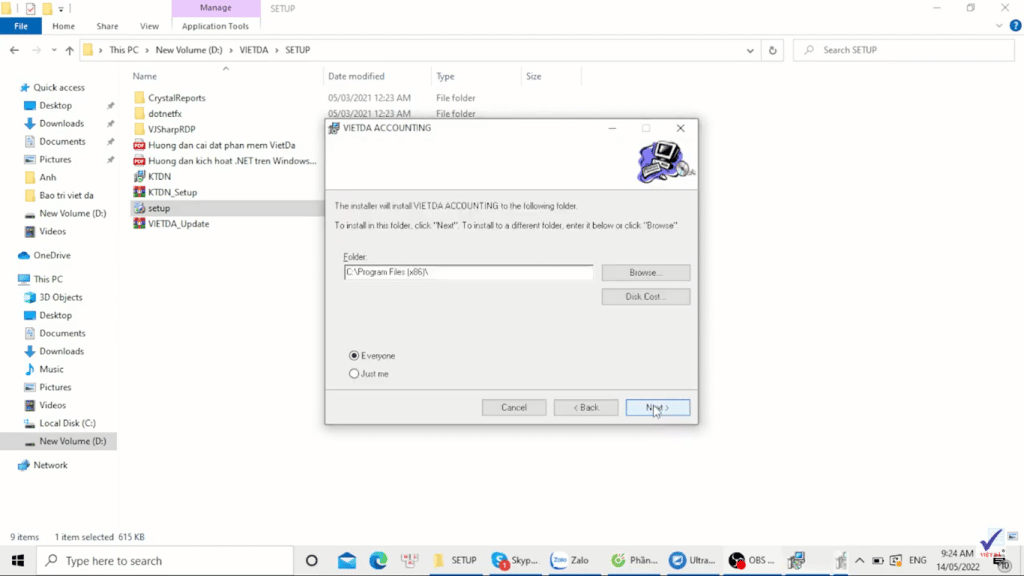This screenshot has height=576, width=1024.
Task: Open the Windows Start menu
Action: (18, 560)
